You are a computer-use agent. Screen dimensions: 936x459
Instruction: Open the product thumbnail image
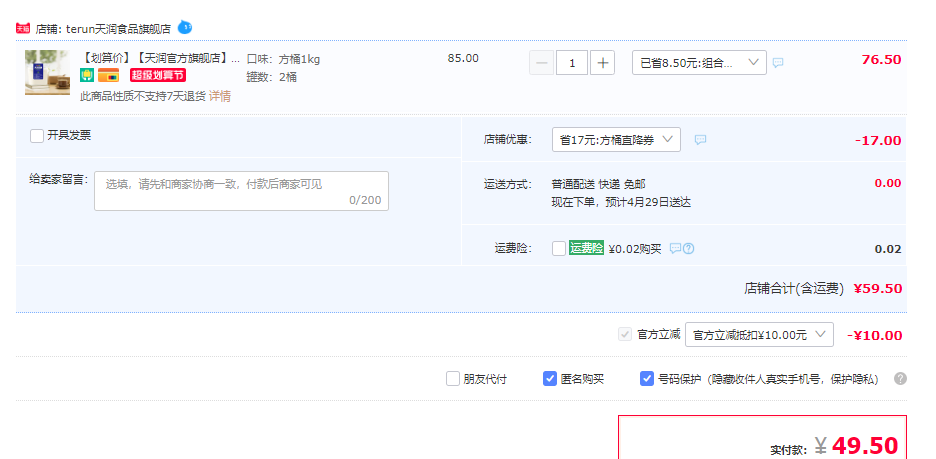(47, 72)
